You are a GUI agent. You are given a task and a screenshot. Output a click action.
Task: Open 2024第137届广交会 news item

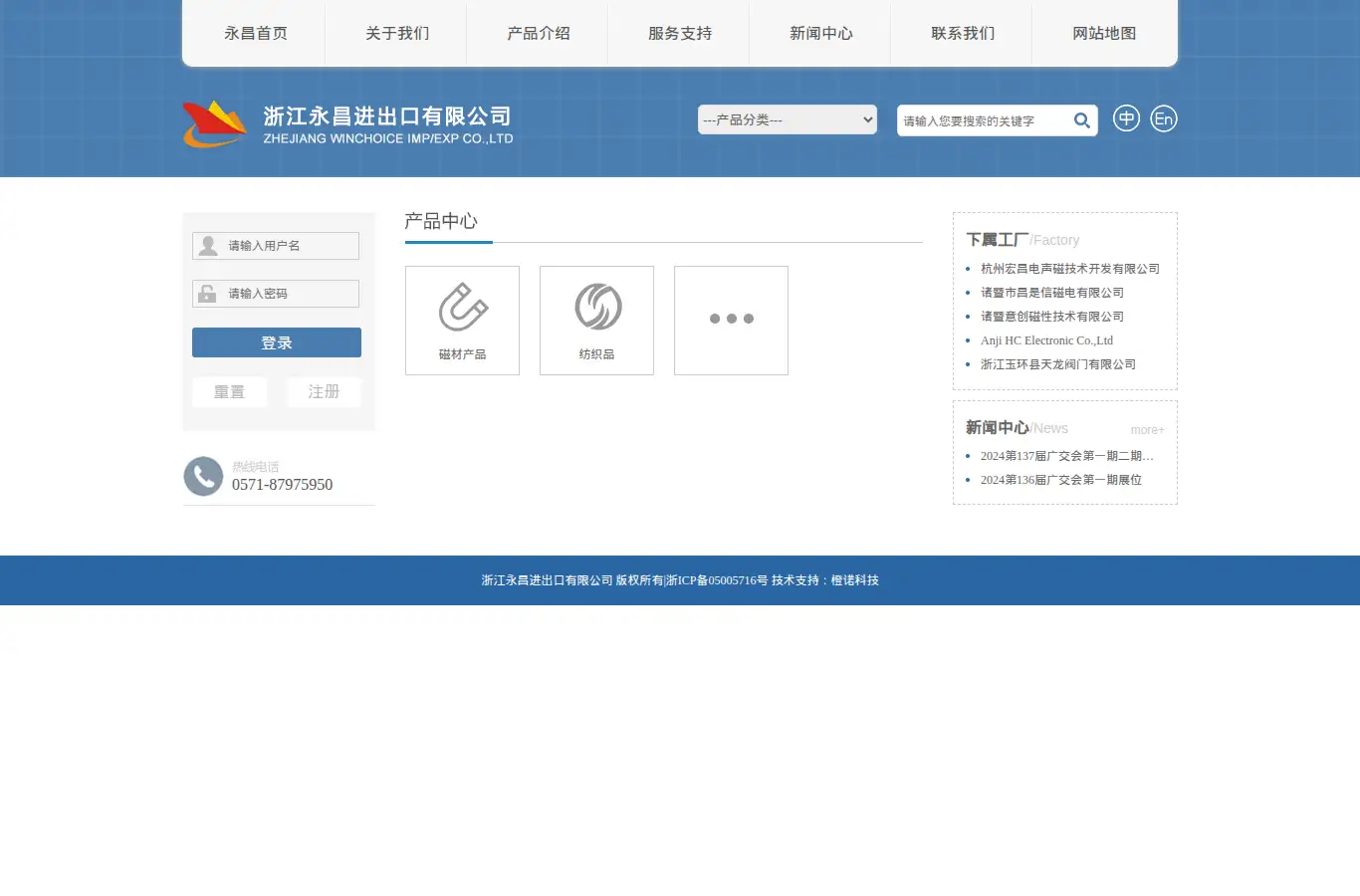click(1067, 456)
